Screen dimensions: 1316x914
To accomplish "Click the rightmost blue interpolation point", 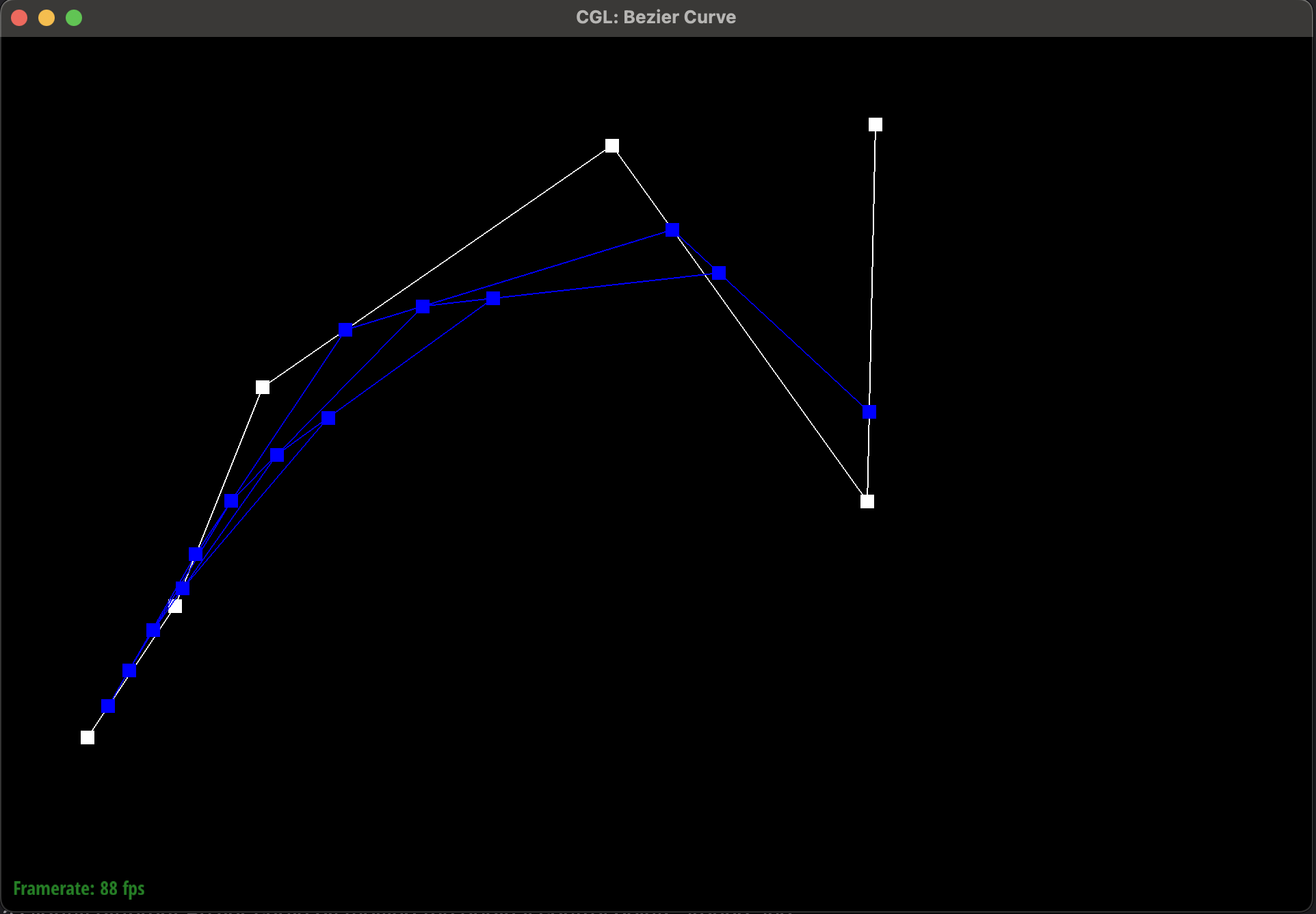I will pyautogui.click(x=869, y=412).
